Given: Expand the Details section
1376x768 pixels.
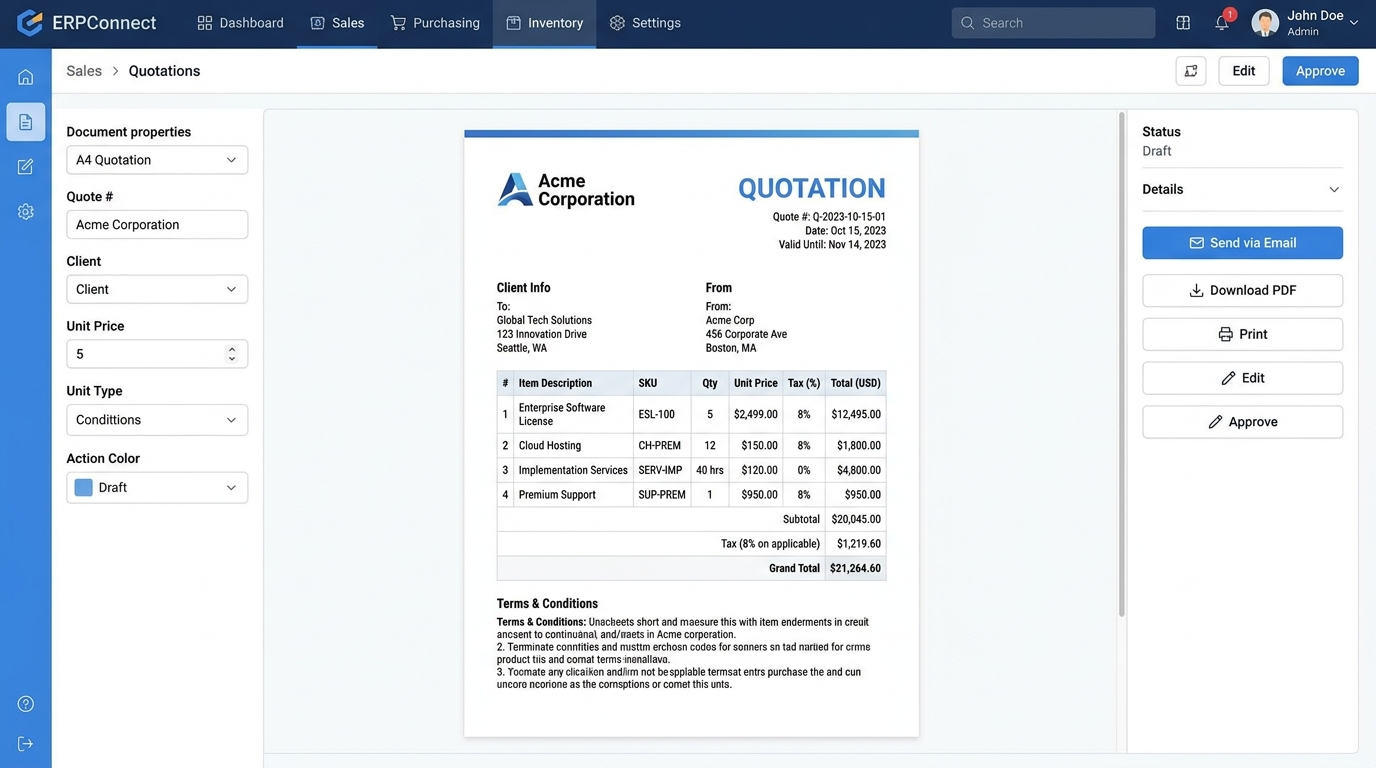Looking at the screenshot, I should pyautogui.click(x=1242, y=189).
